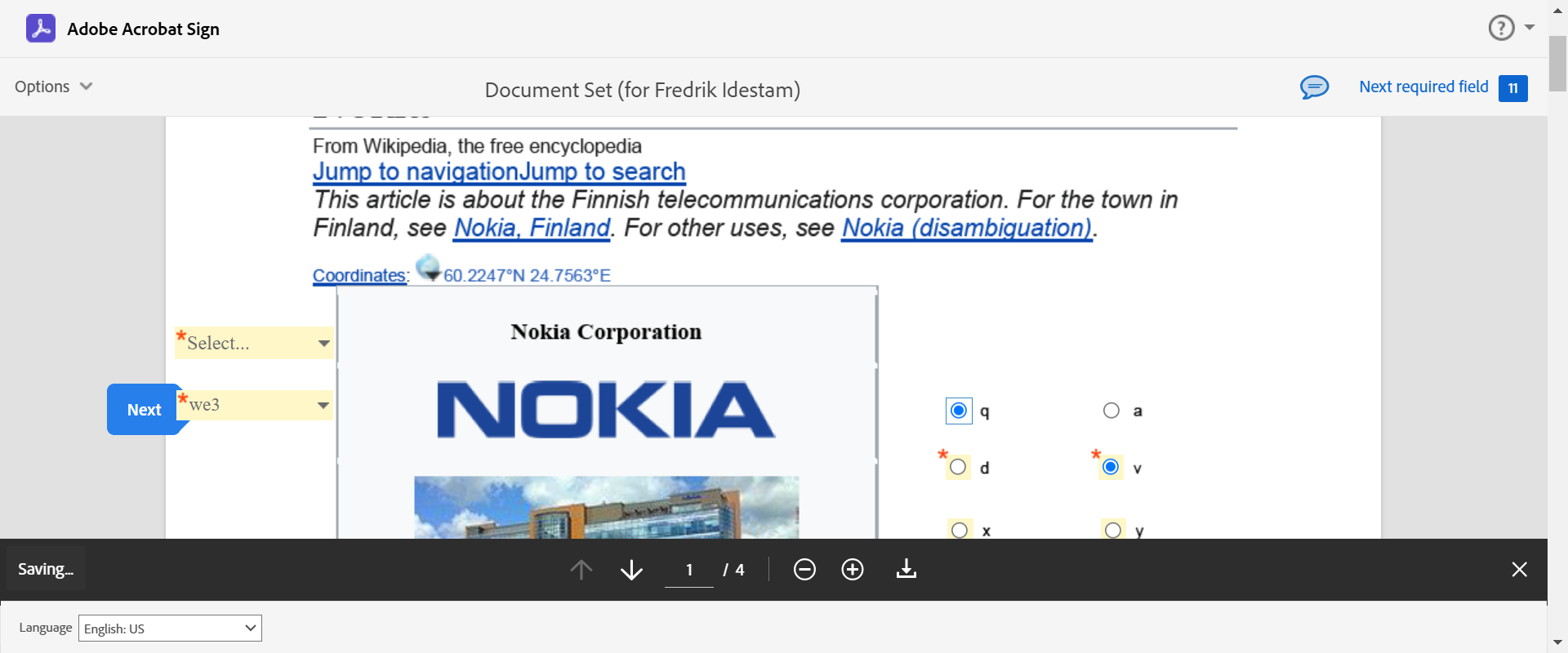
Task: Expand the we3 dropdown field
Action: 256,405
